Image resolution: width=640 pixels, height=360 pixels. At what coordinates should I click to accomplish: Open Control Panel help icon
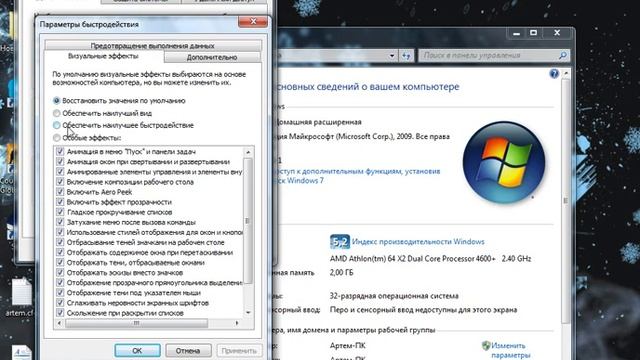[554, 73]
